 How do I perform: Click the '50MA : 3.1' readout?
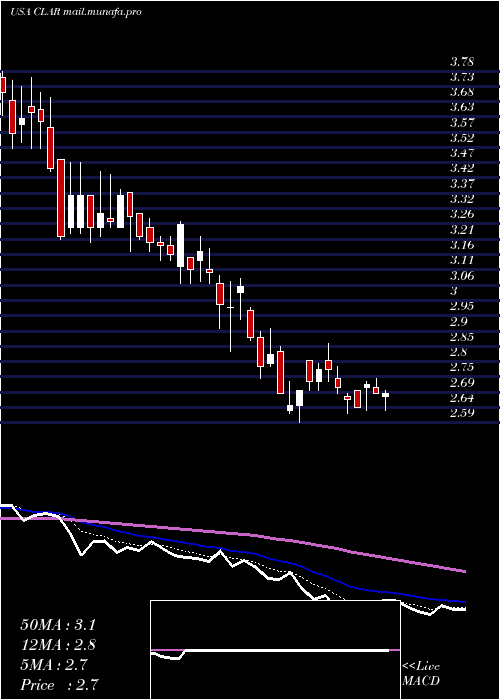(x=58, y=625)
